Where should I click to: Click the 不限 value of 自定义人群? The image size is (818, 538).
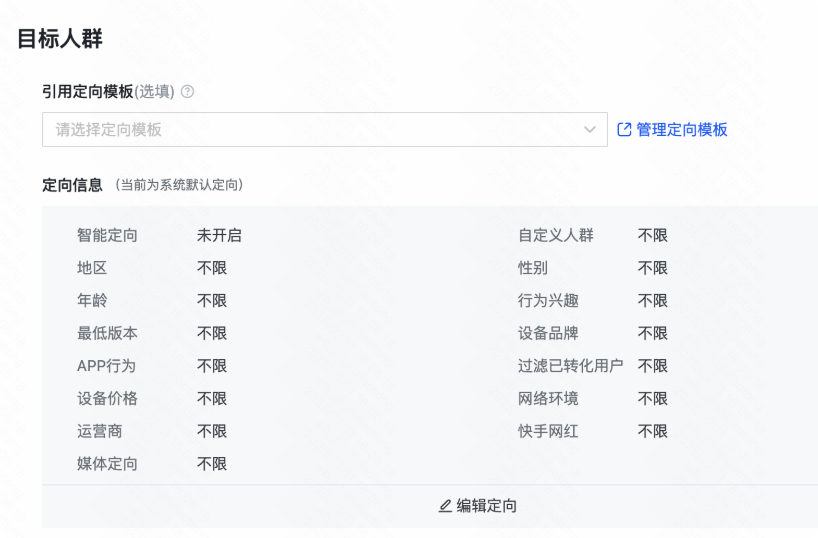(x=653, y=235)
